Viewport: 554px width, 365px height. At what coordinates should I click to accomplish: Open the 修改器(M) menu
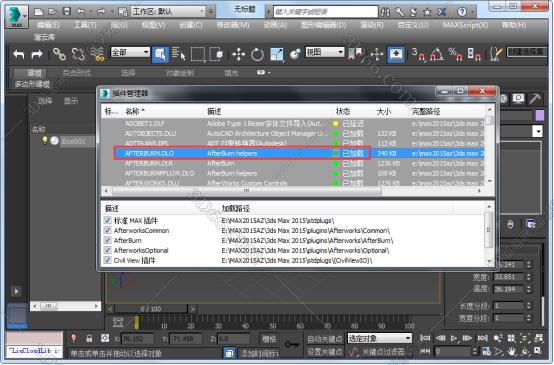(x=232, y=25)
